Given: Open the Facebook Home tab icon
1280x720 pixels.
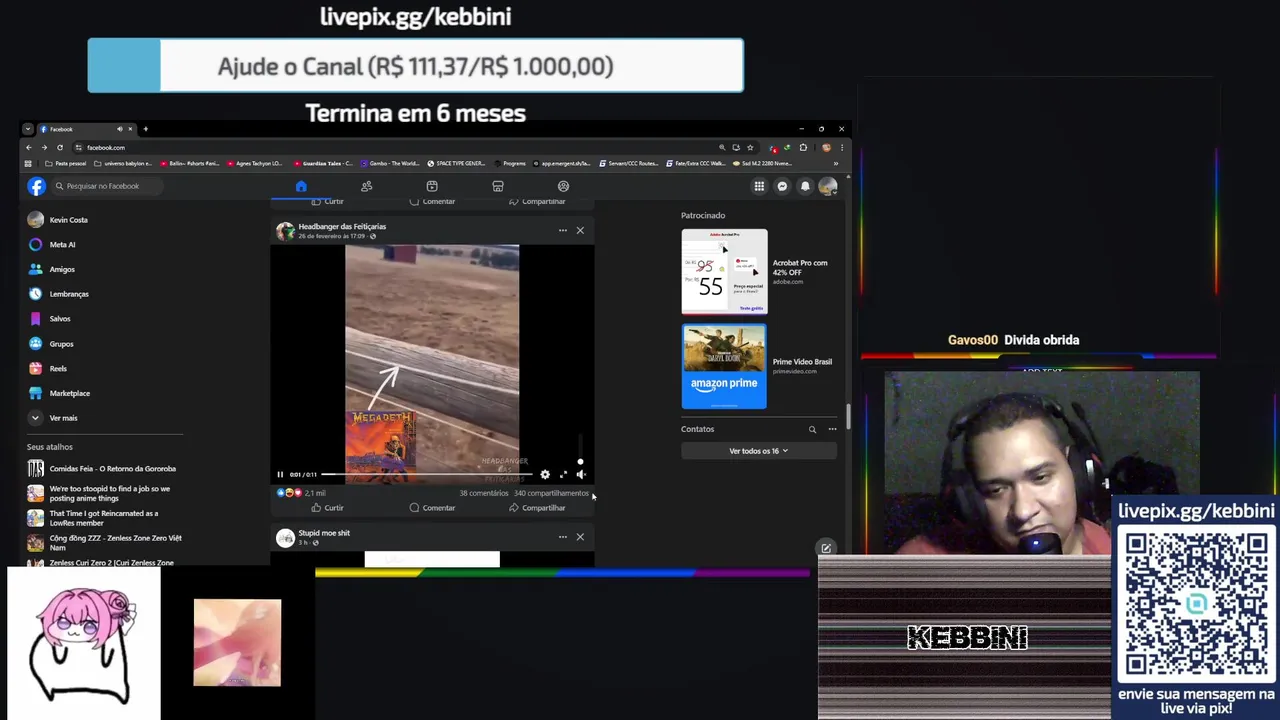Looking at the screenshot, I should click(301, 186).
